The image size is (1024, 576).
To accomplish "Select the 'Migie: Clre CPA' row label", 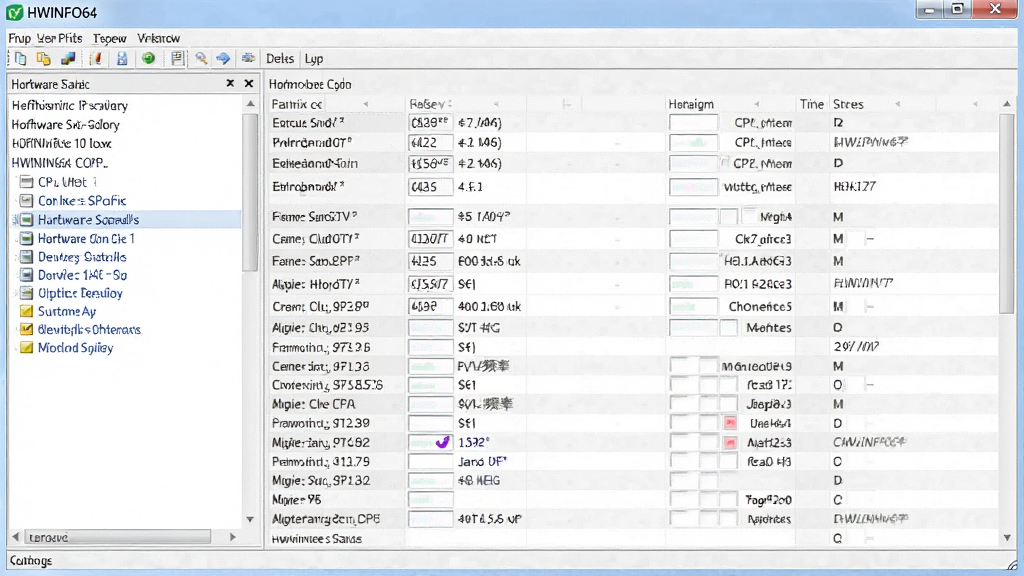I will tap(313, 404).
